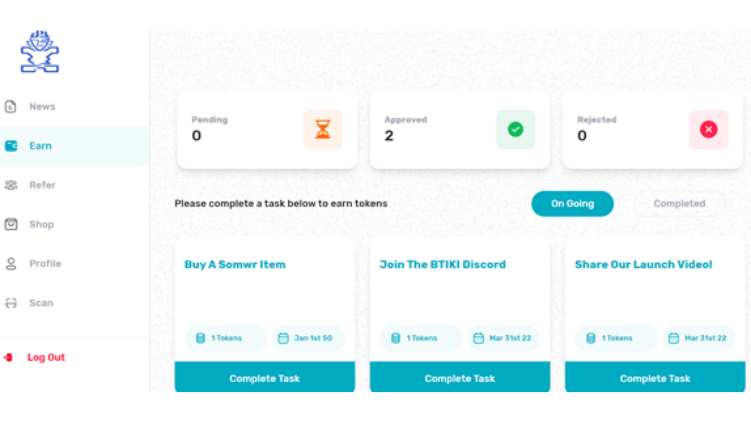The height and width of the screenshot is (423, 751).
Task: Click the Scan icon in sidebar
Action: tap(11, 303)
